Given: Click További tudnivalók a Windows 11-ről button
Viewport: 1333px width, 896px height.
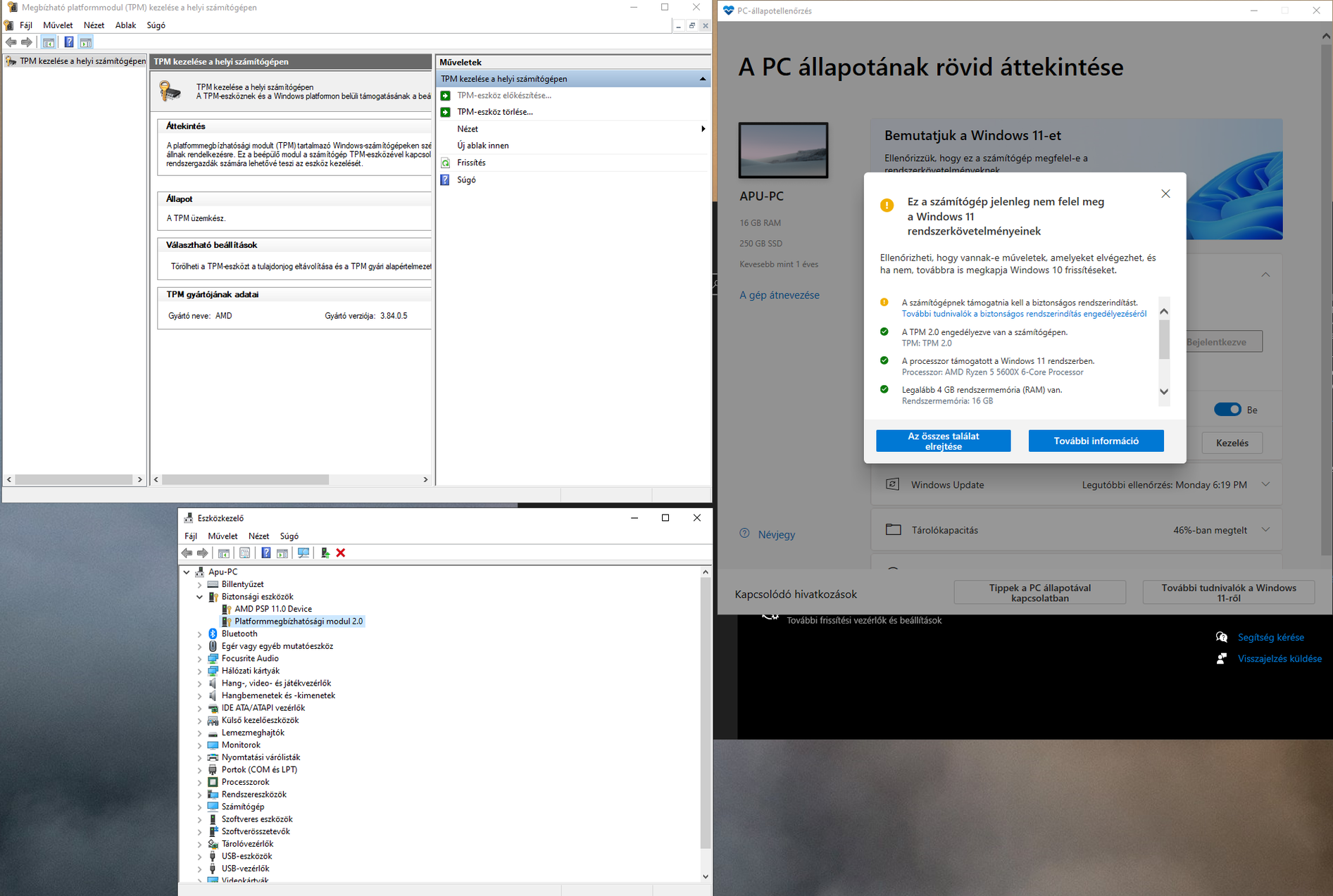Looking at the screenshot, I should (1229, 593).
